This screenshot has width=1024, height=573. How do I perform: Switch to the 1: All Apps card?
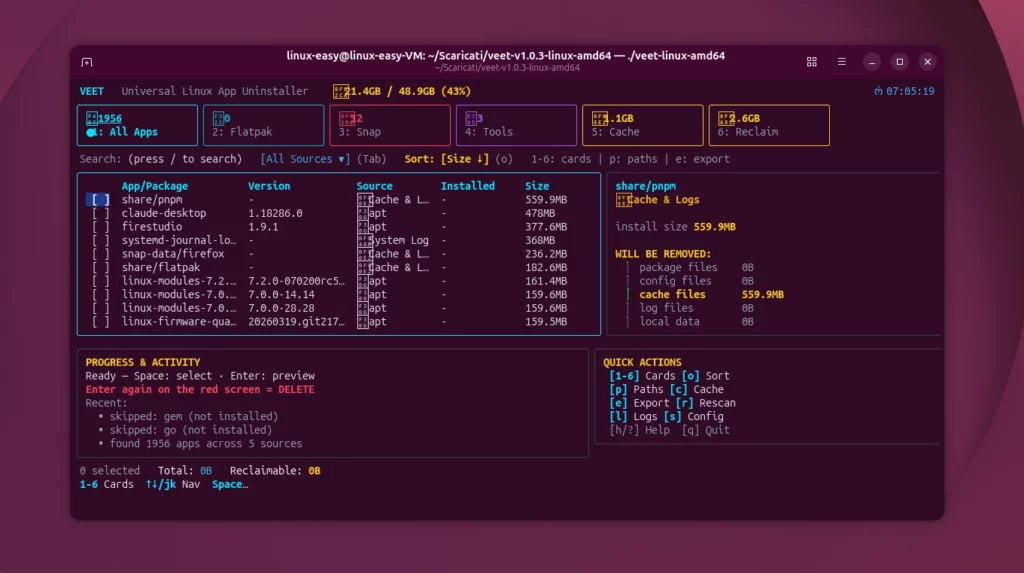point(137,125)
